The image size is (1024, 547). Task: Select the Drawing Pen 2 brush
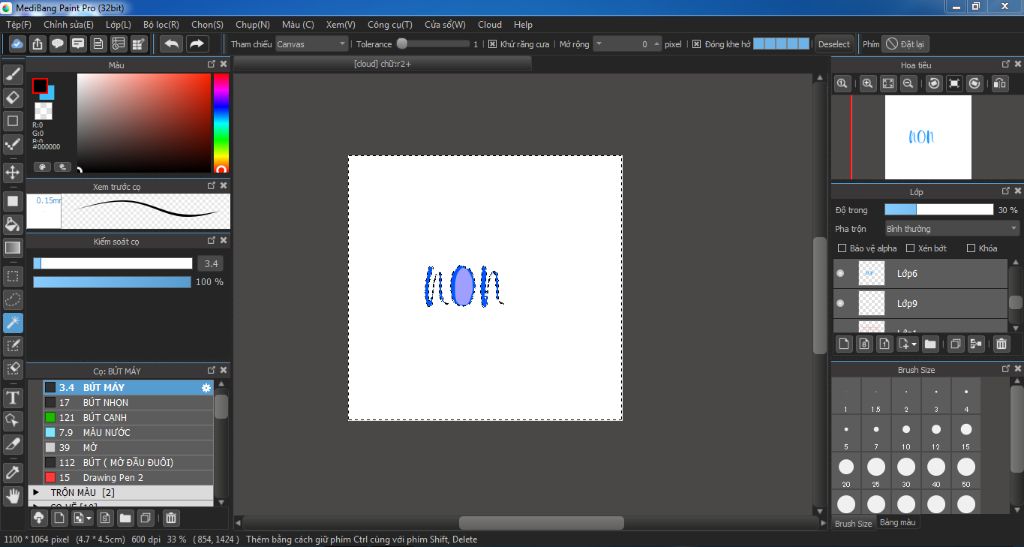coord(128,477)
